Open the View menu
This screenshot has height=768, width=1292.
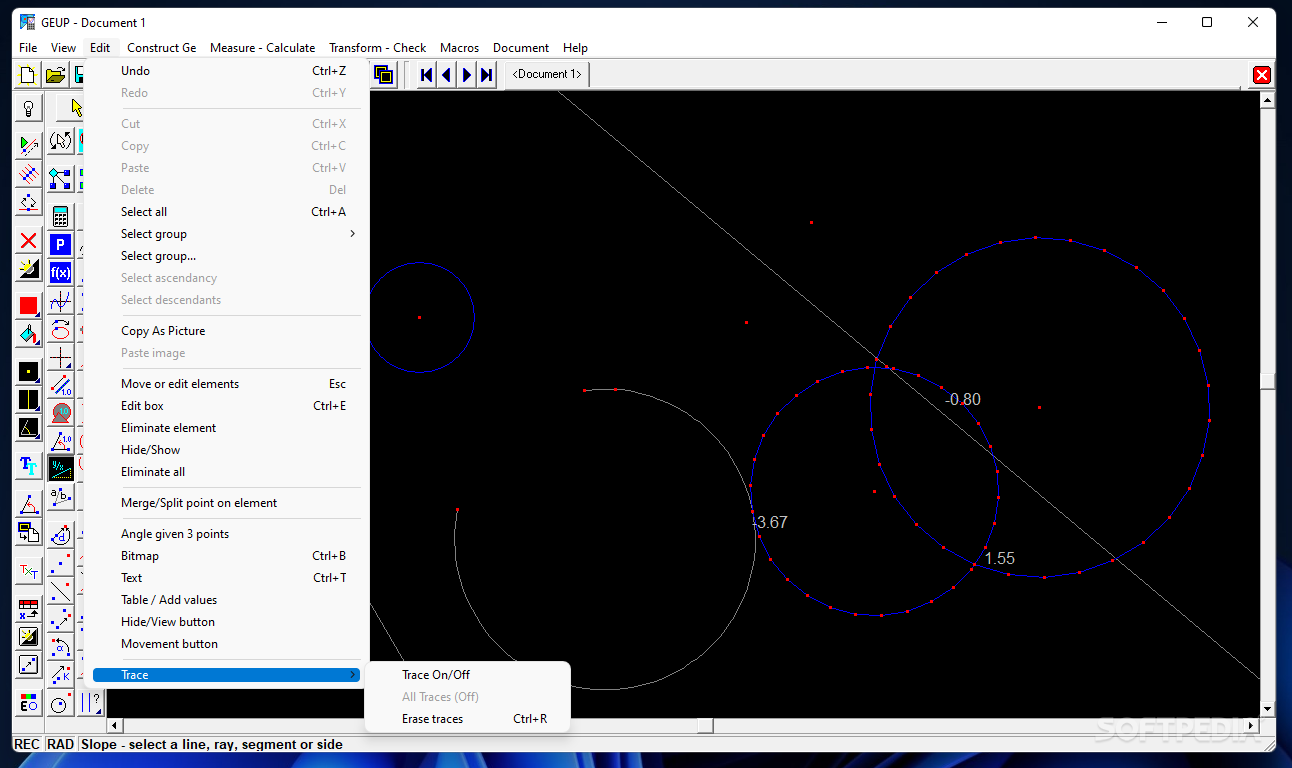63,47
